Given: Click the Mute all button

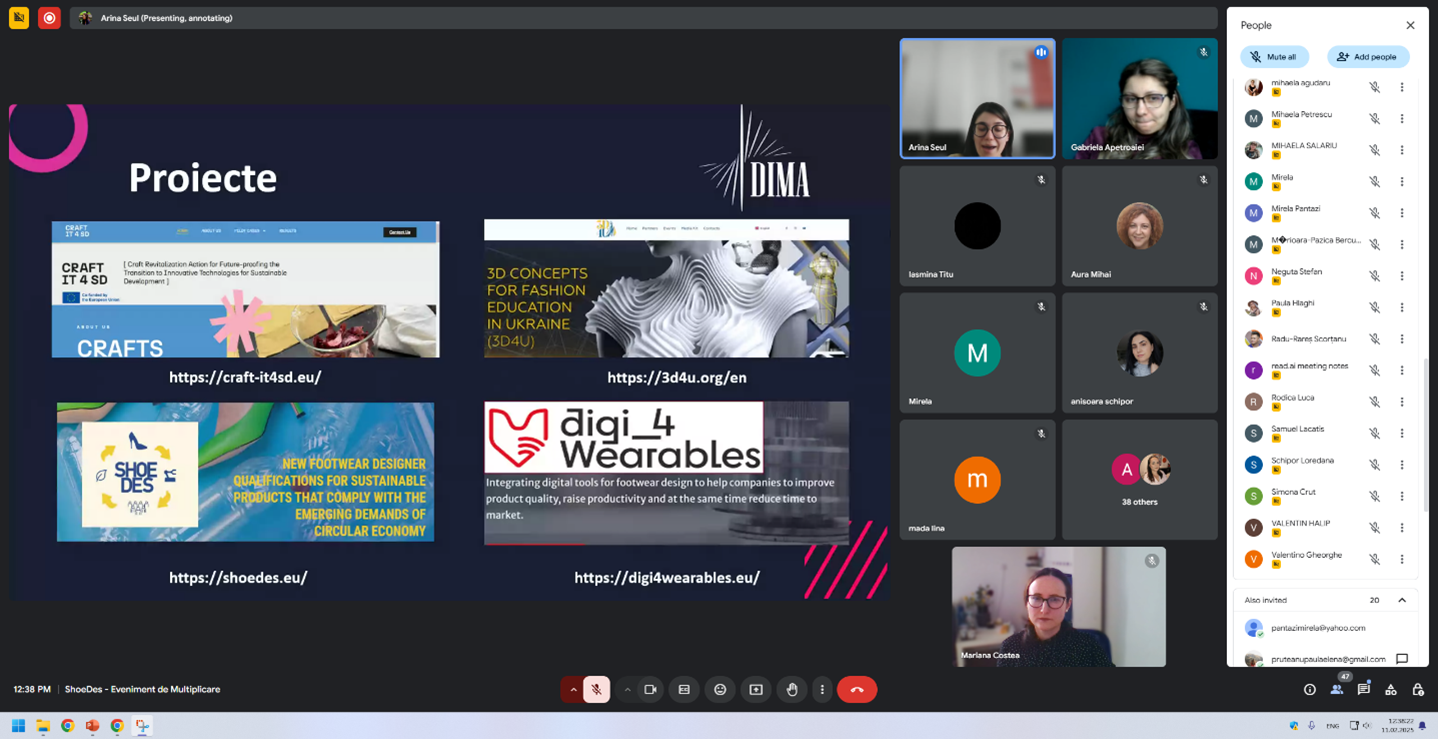Looking at the screenshot, I should 1274,57.
